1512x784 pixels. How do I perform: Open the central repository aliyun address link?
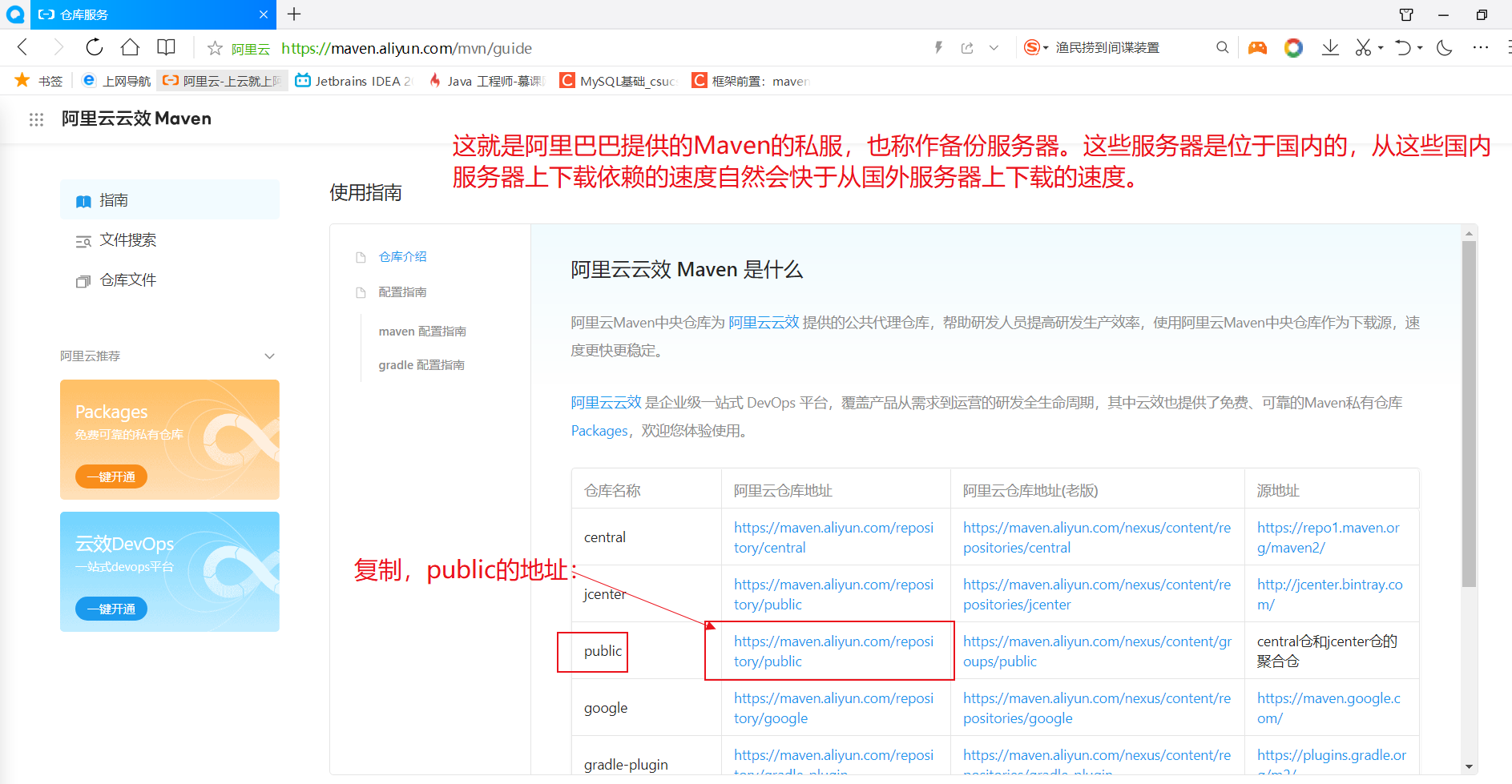[833, 537]
